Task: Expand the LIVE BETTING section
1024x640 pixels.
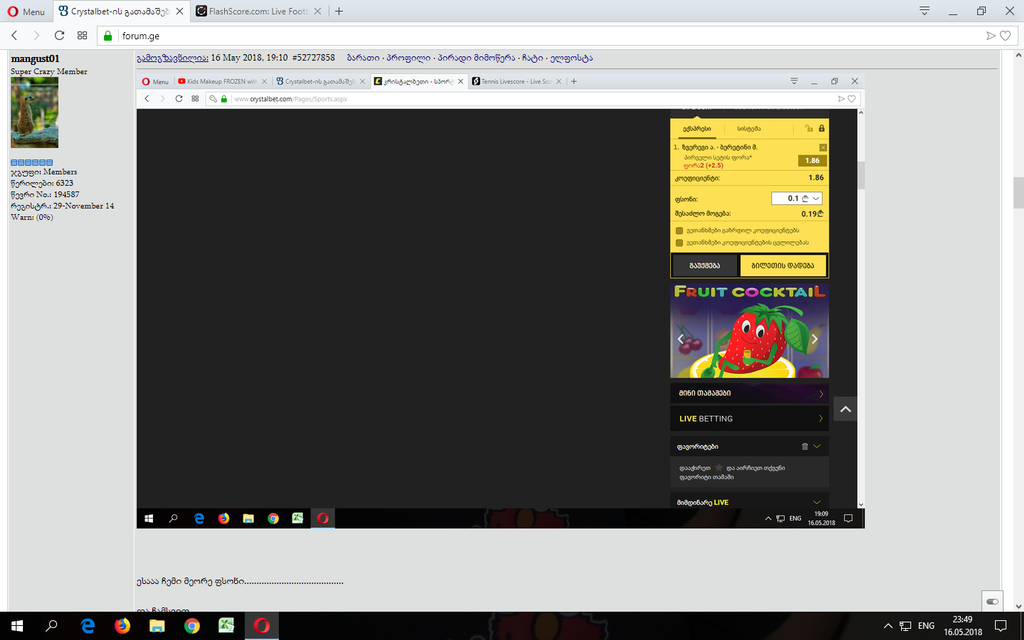Action: pos(750,419)
